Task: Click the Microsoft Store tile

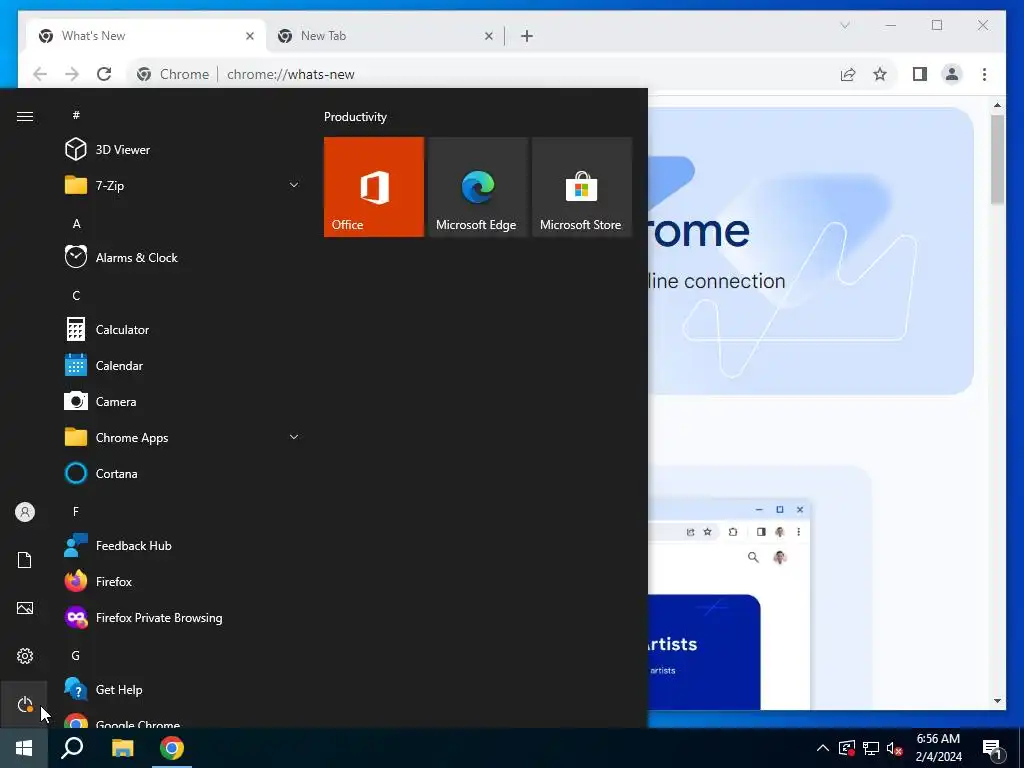Action: point(582,187)
